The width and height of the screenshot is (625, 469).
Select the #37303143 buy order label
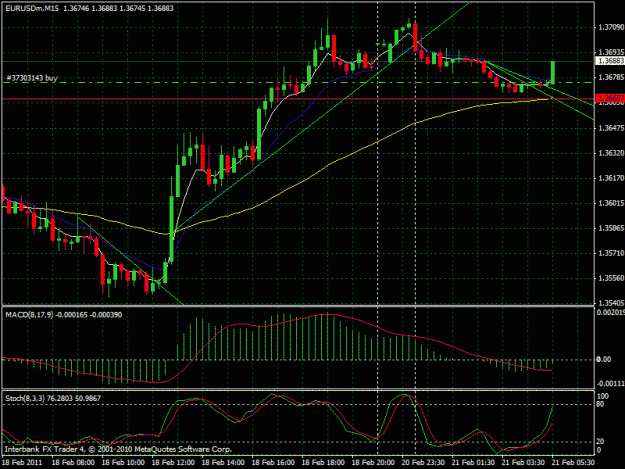pos(32,78)
